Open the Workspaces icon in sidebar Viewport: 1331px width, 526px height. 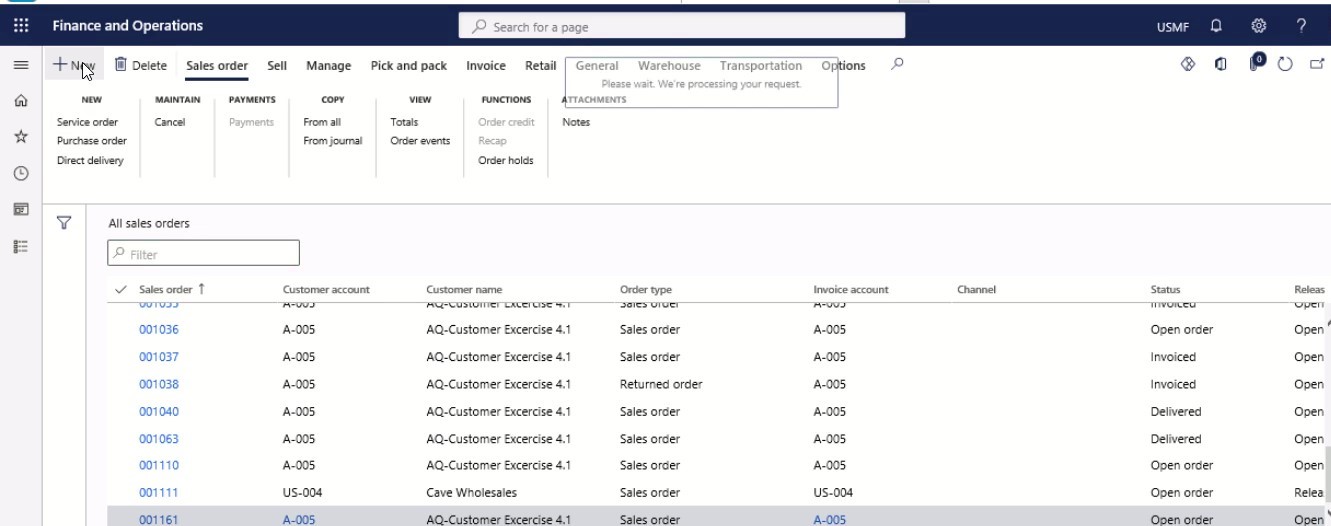pos(21,209)
